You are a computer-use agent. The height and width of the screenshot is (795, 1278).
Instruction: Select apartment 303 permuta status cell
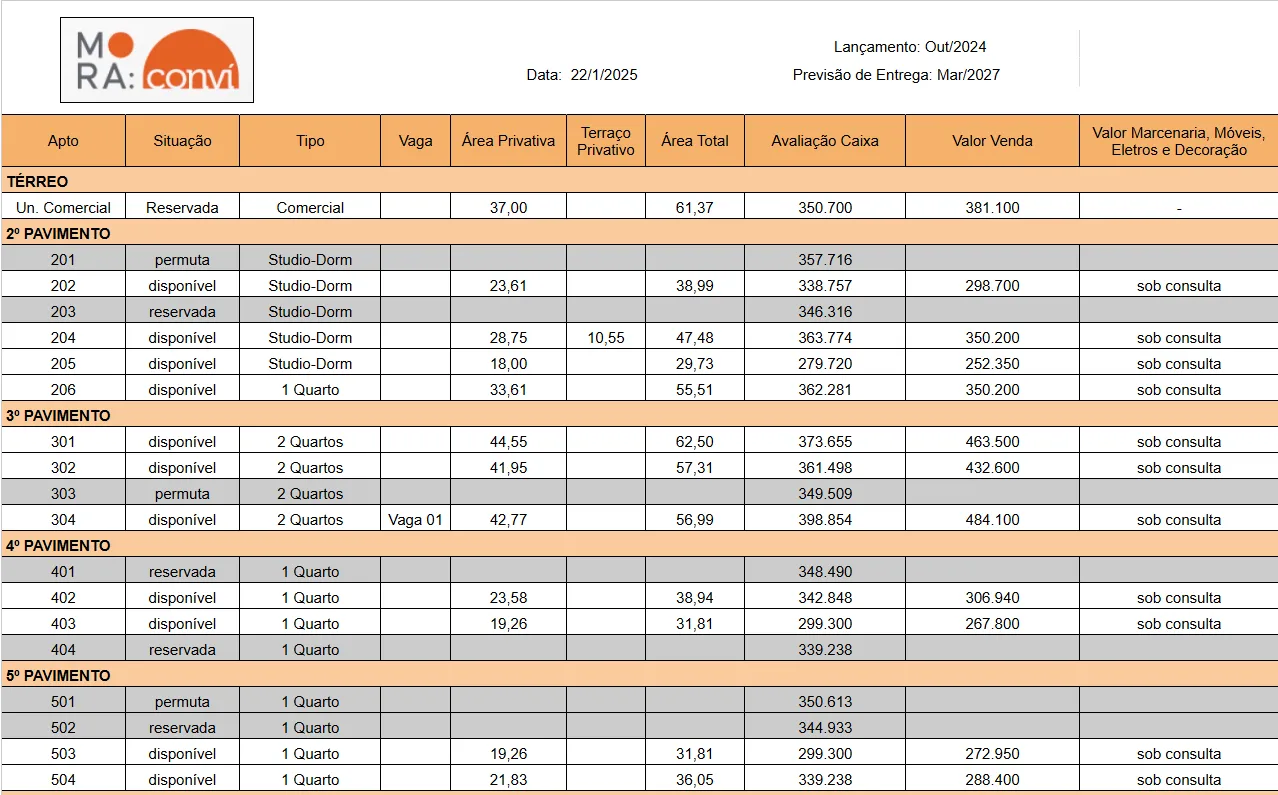(x=182, y=493)
